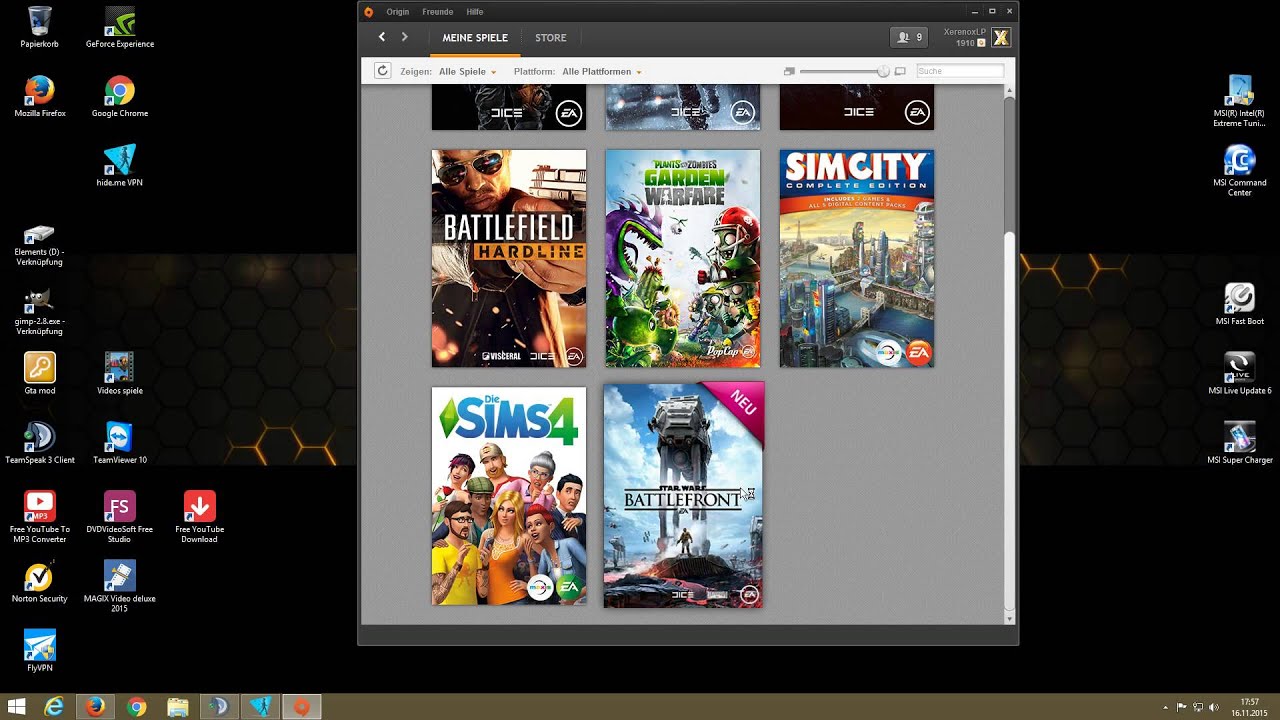Click into the Suche search field
The width and height of the screenshot is (1280, 720).
click(x=959, y=71)
